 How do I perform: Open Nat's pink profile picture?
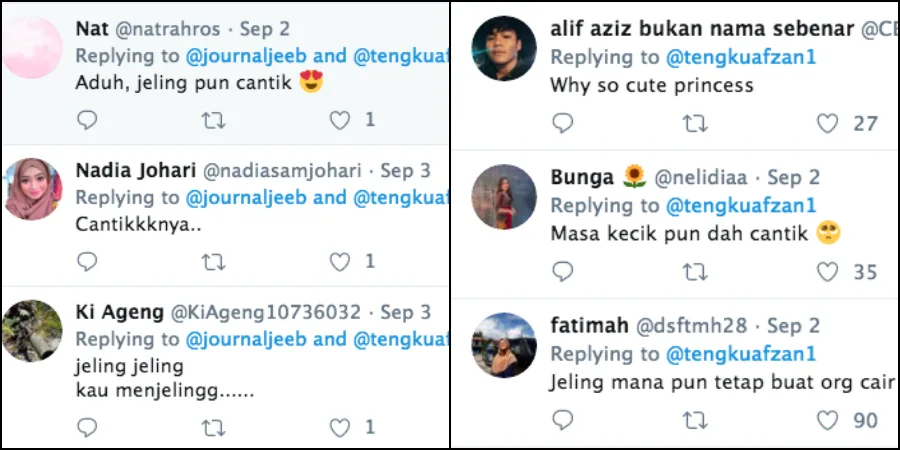point(32,48)
